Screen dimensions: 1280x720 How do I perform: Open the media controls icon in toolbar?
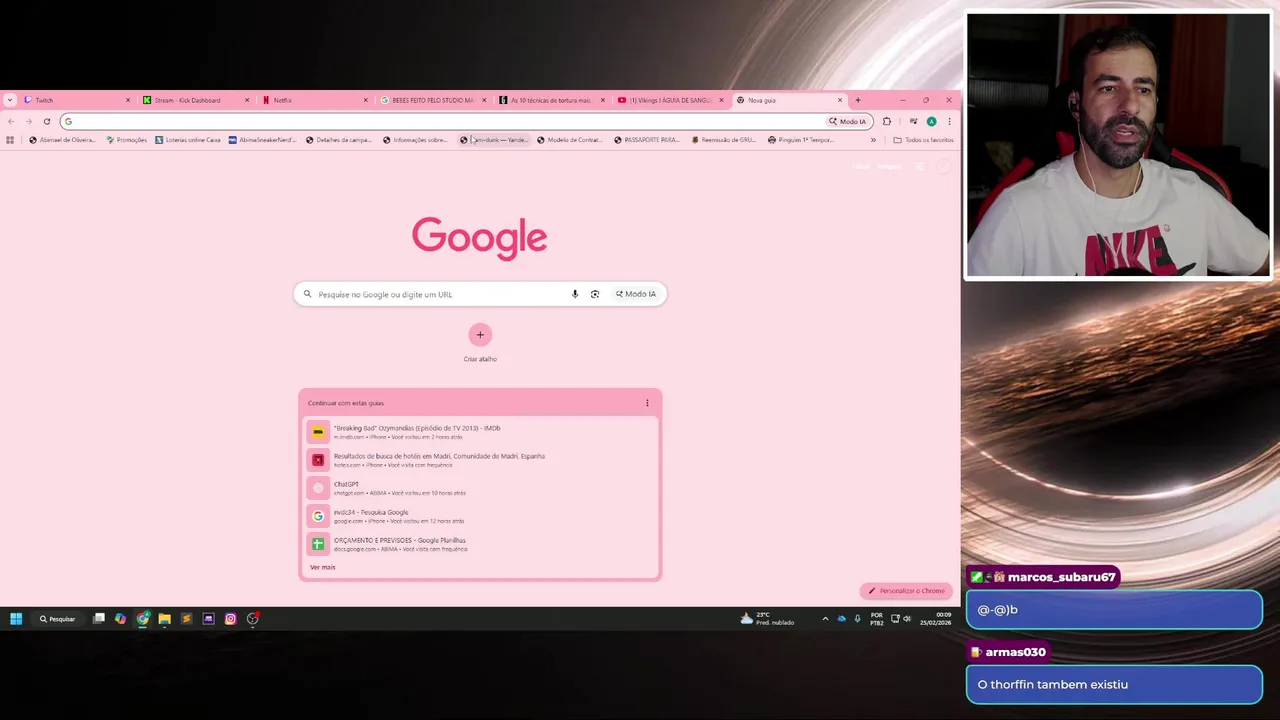[913, 121]
